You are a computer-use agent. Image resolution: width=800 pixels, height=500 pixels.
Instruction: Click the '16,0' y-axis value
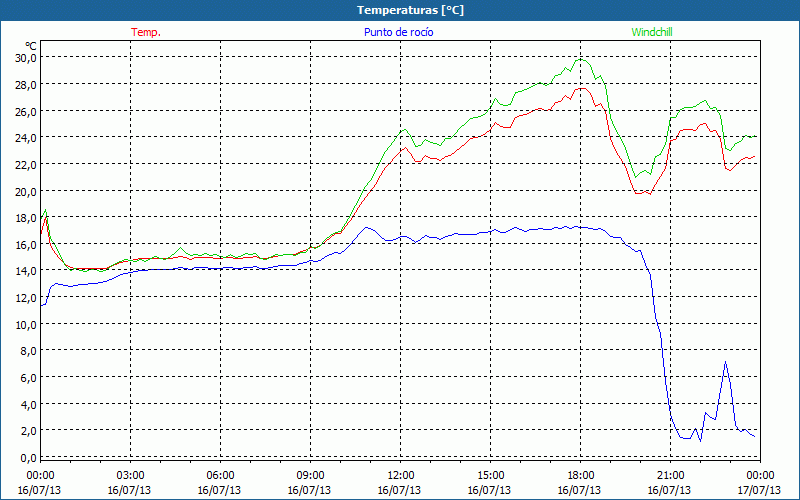click(26, 245)
